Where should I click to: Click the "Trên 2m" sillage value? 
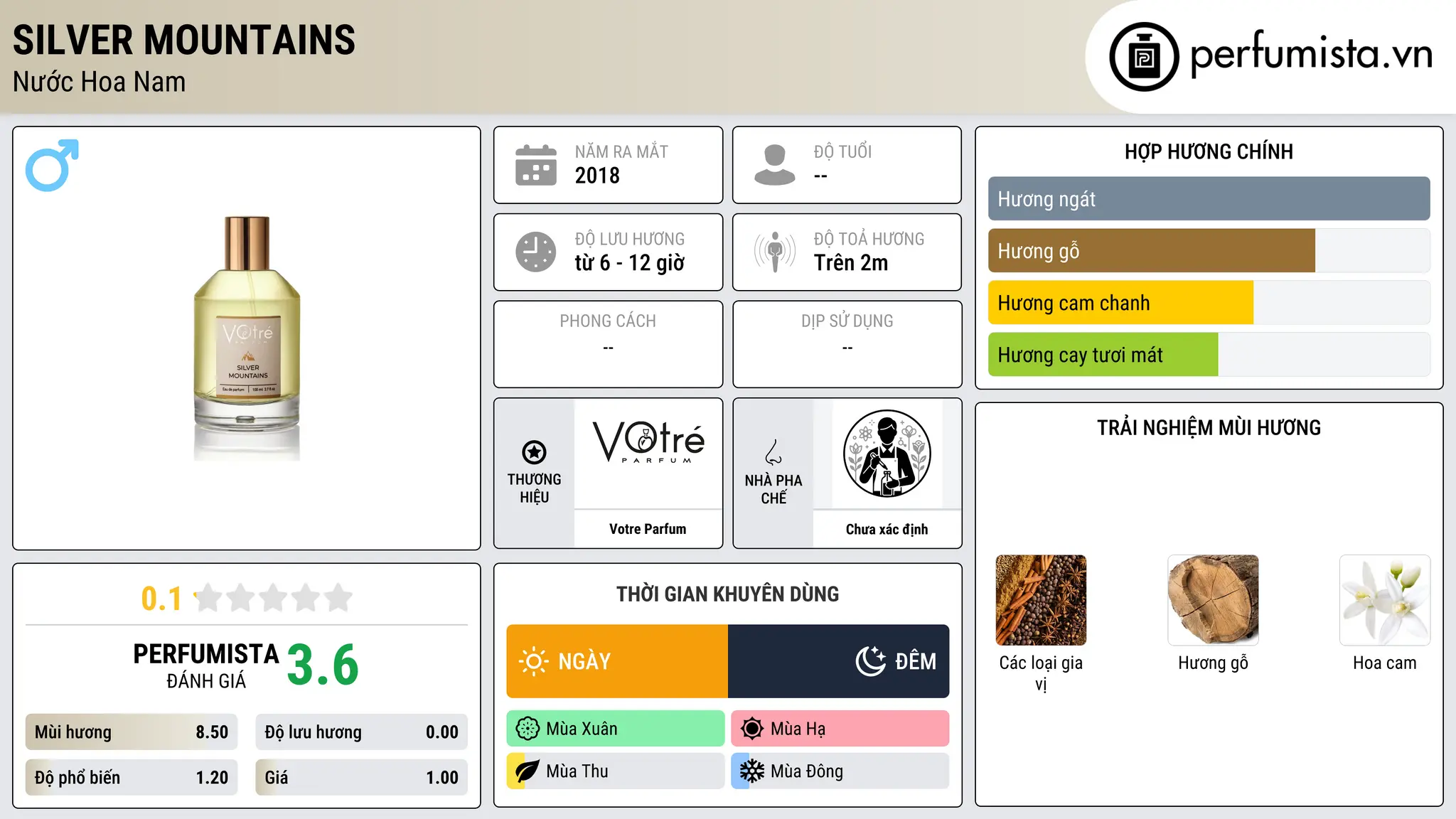851,263
